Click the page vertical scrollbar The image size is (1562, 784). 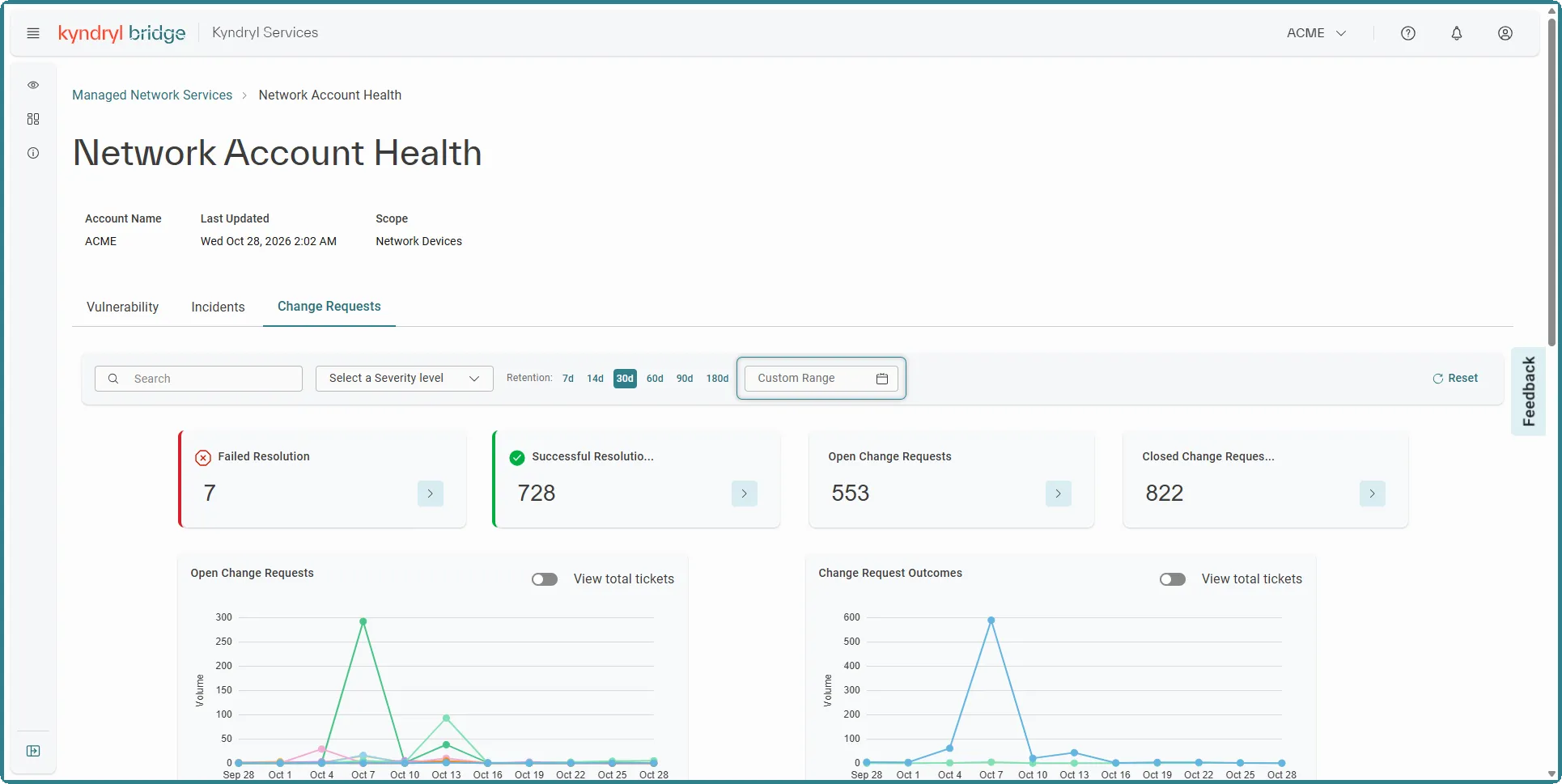point(1551,182)
